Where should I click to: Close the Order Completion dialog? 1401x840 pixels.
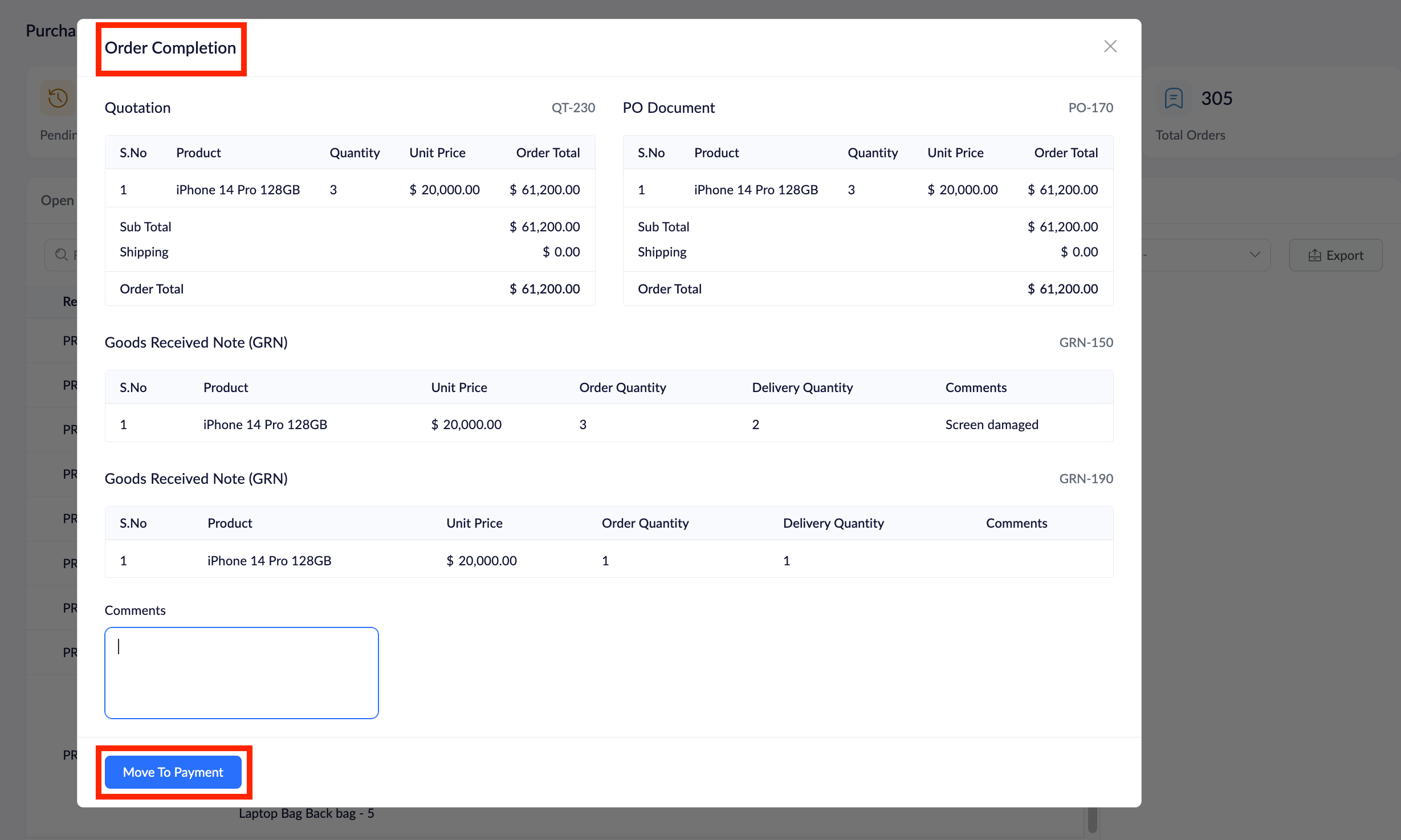[x=1110, y=46]
